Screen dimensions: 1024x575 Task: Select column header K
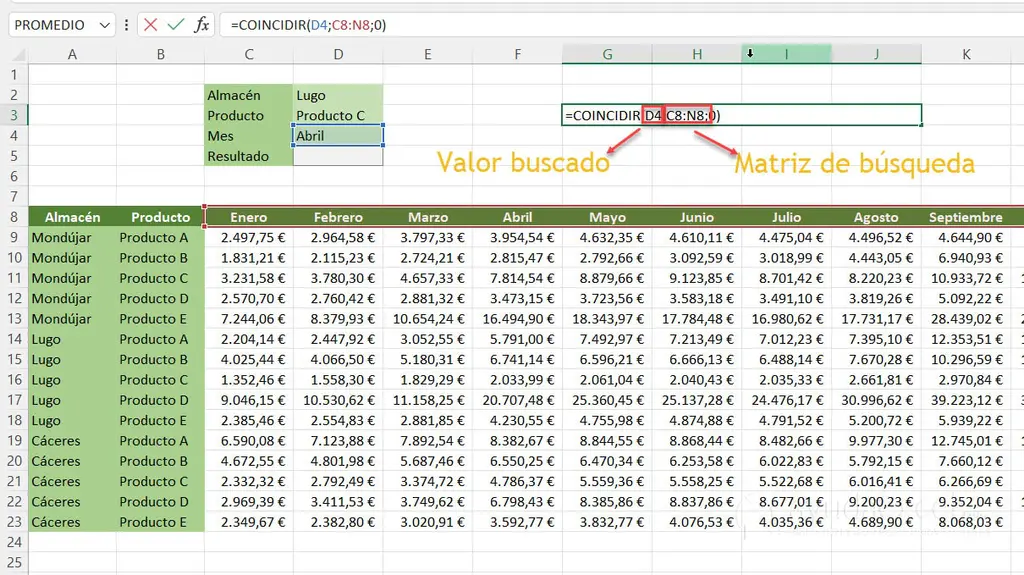(966, 54)
